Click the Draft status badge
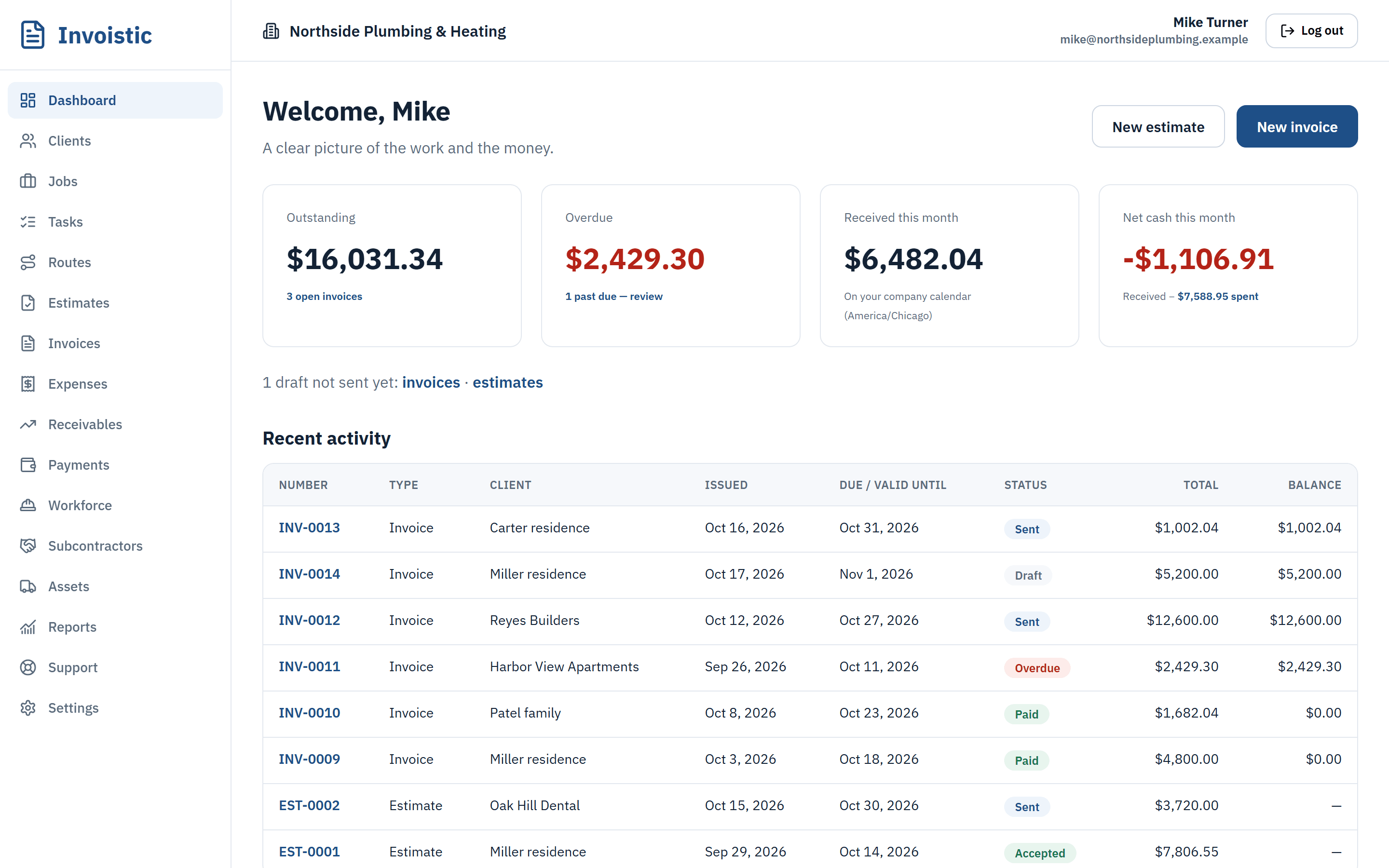This screenshot has width=1389, height=868. (x=1027, y=575)
